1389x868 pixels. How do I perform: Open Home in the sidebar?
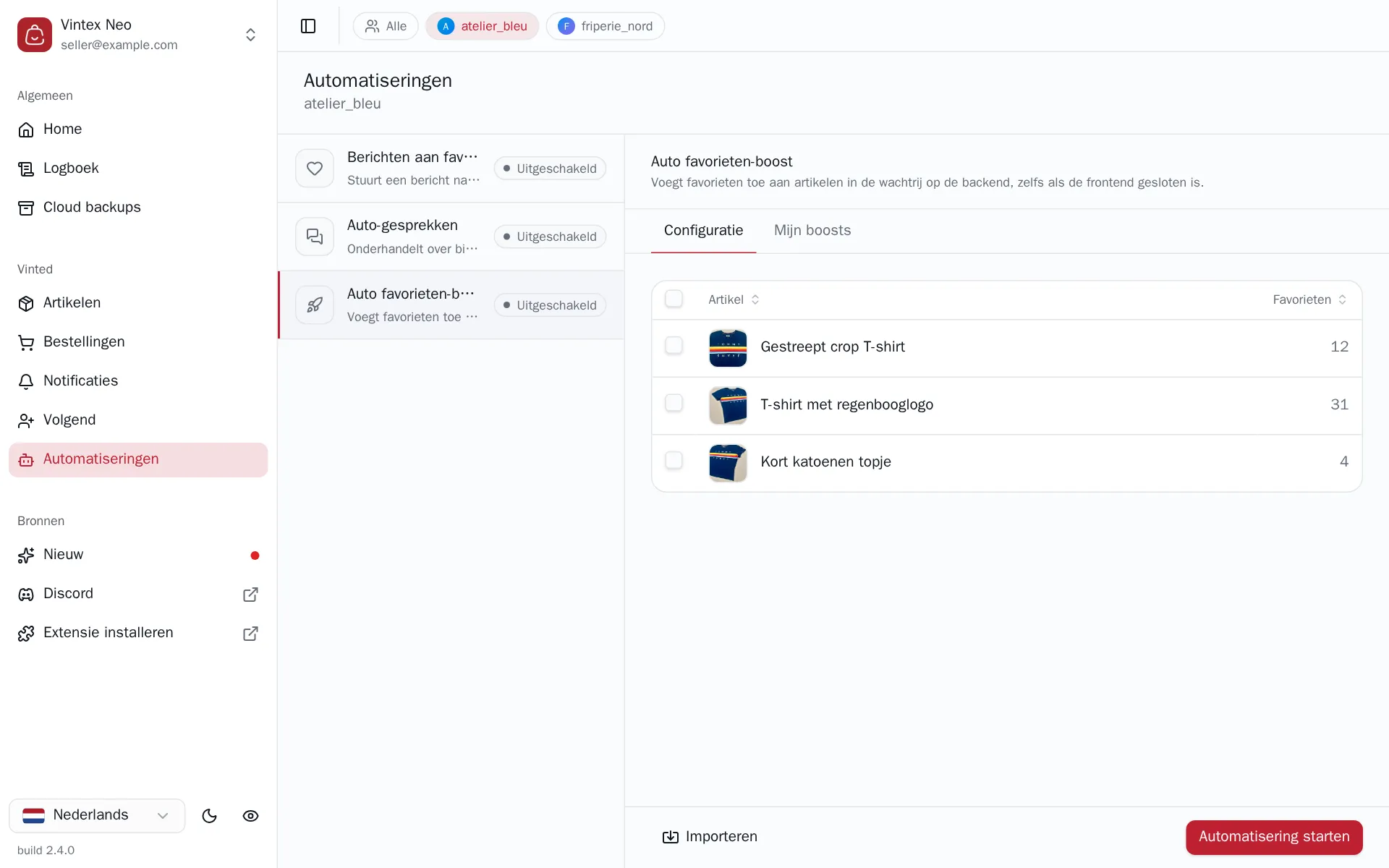point(138,129)
